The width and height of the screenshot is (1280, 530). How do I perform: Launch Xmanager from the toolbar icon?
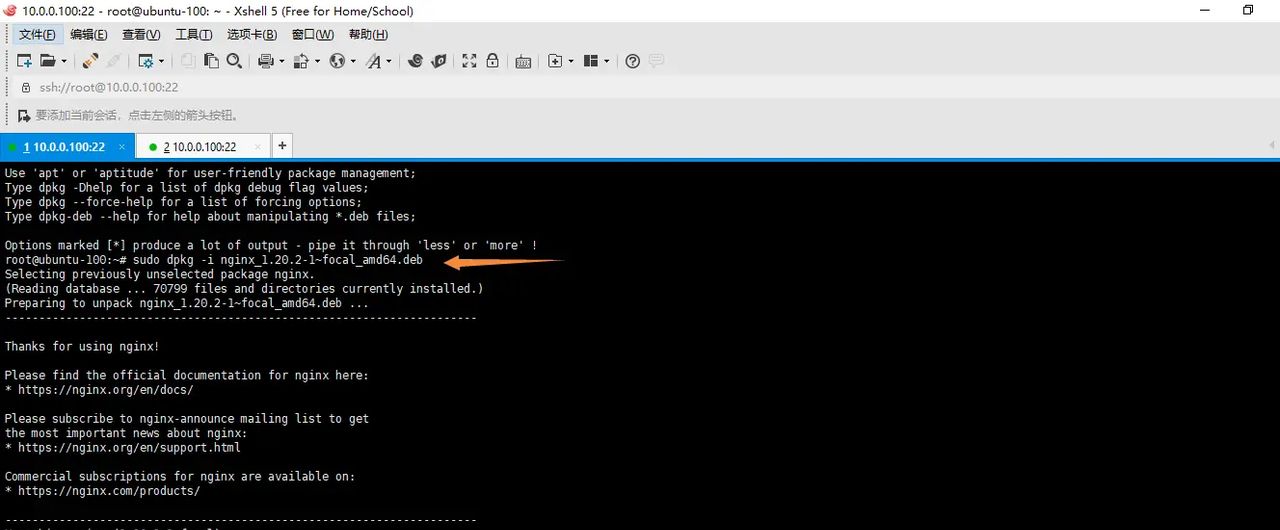(439, 61)
